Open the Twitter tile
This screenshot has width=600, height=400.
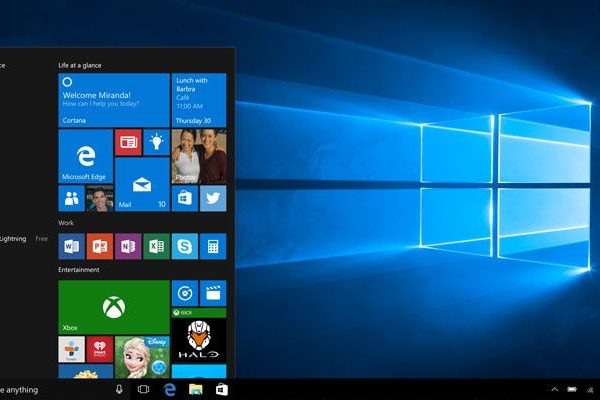point(212,198)
